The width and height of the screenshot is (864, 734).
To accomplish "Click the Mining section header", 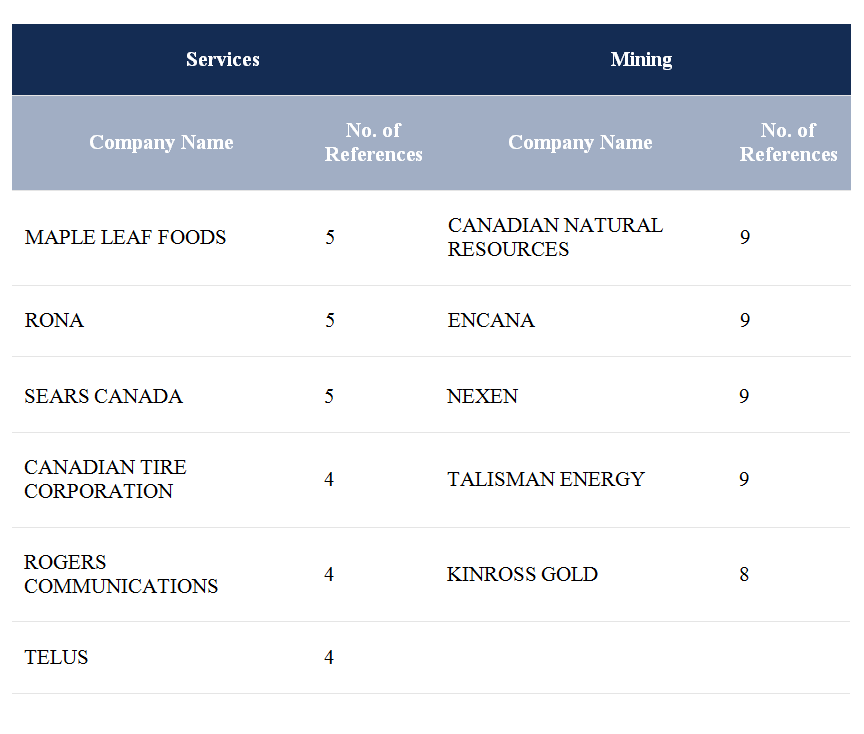I will (641, 60).
